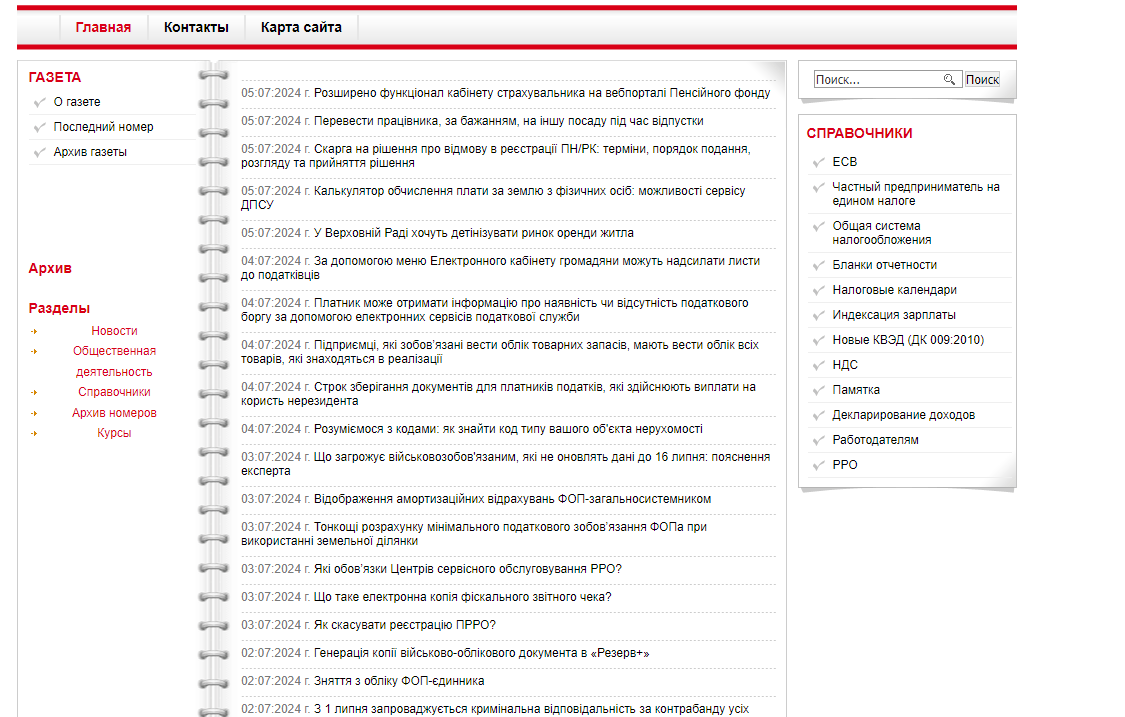
Task: Open Индексация зарплаты link
Action: tap(894, 315)
